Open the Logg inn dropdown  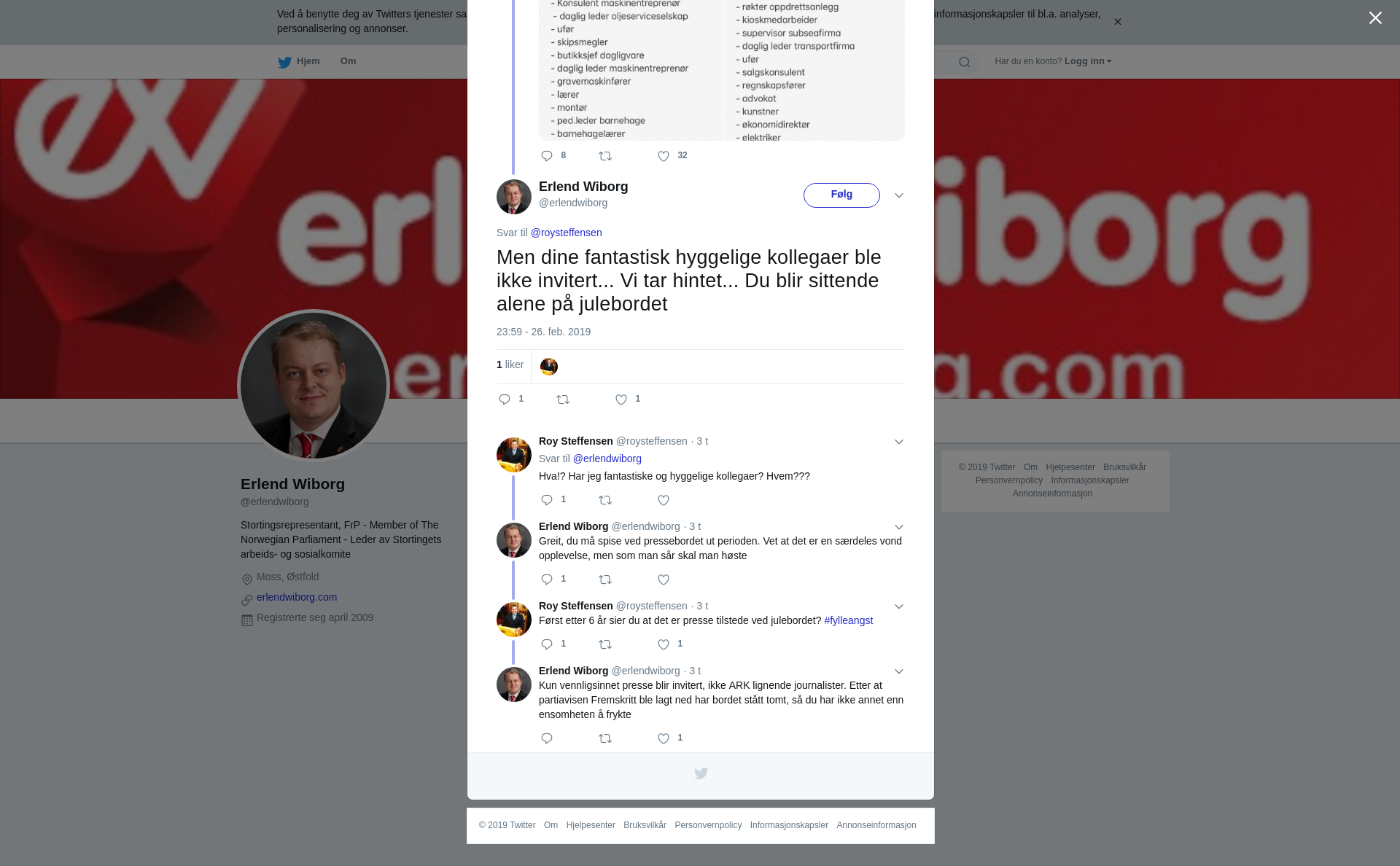[x=1088, y=61]
